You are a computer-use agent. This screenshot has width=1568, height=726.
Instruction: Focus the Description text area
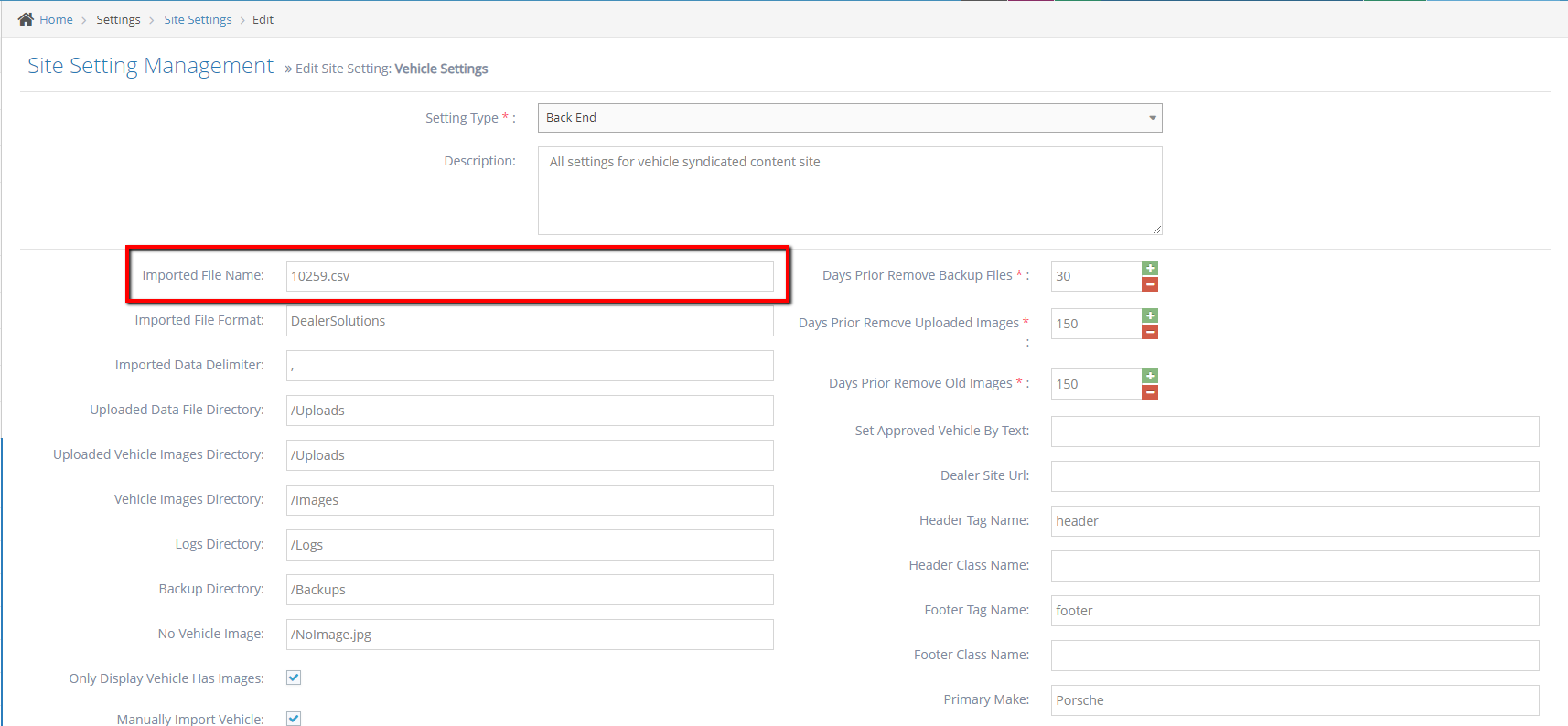click(x=849, y=190)
